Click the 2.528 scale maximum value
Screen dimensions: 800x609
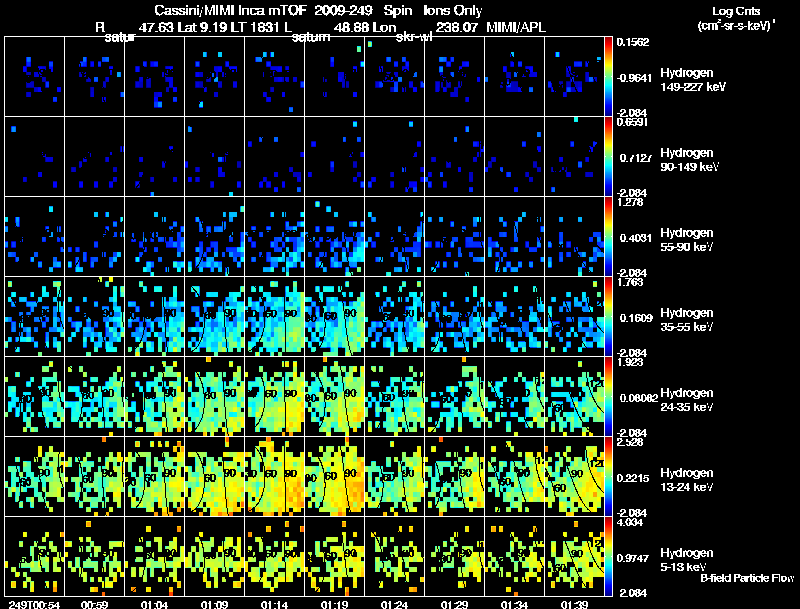point(630,442)
